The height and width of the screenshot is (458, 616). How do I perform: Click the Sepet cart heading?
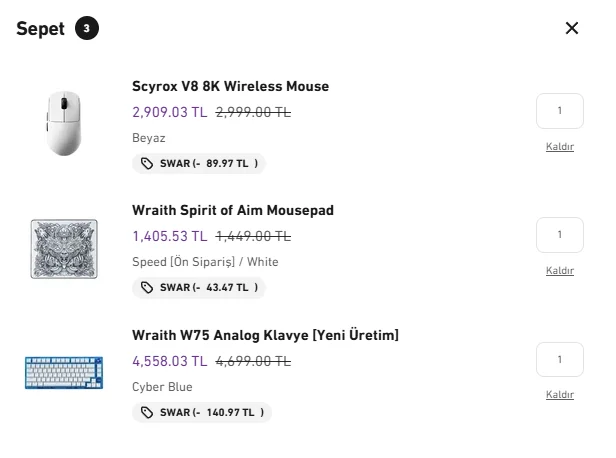pyautogui.click(x=41, y=28)
